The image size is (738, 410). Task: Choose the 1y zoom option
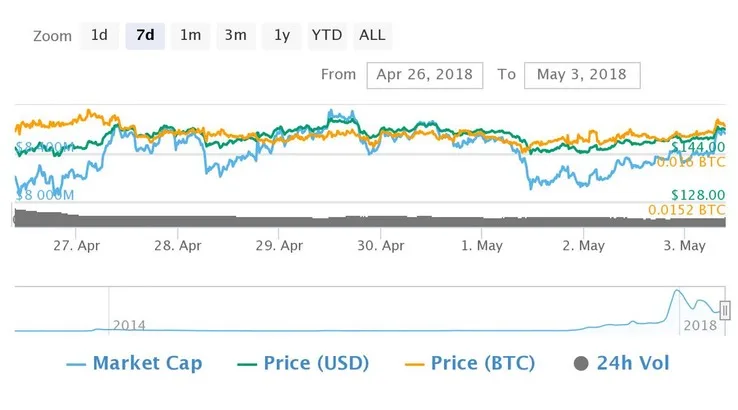[x=282, y=35]
